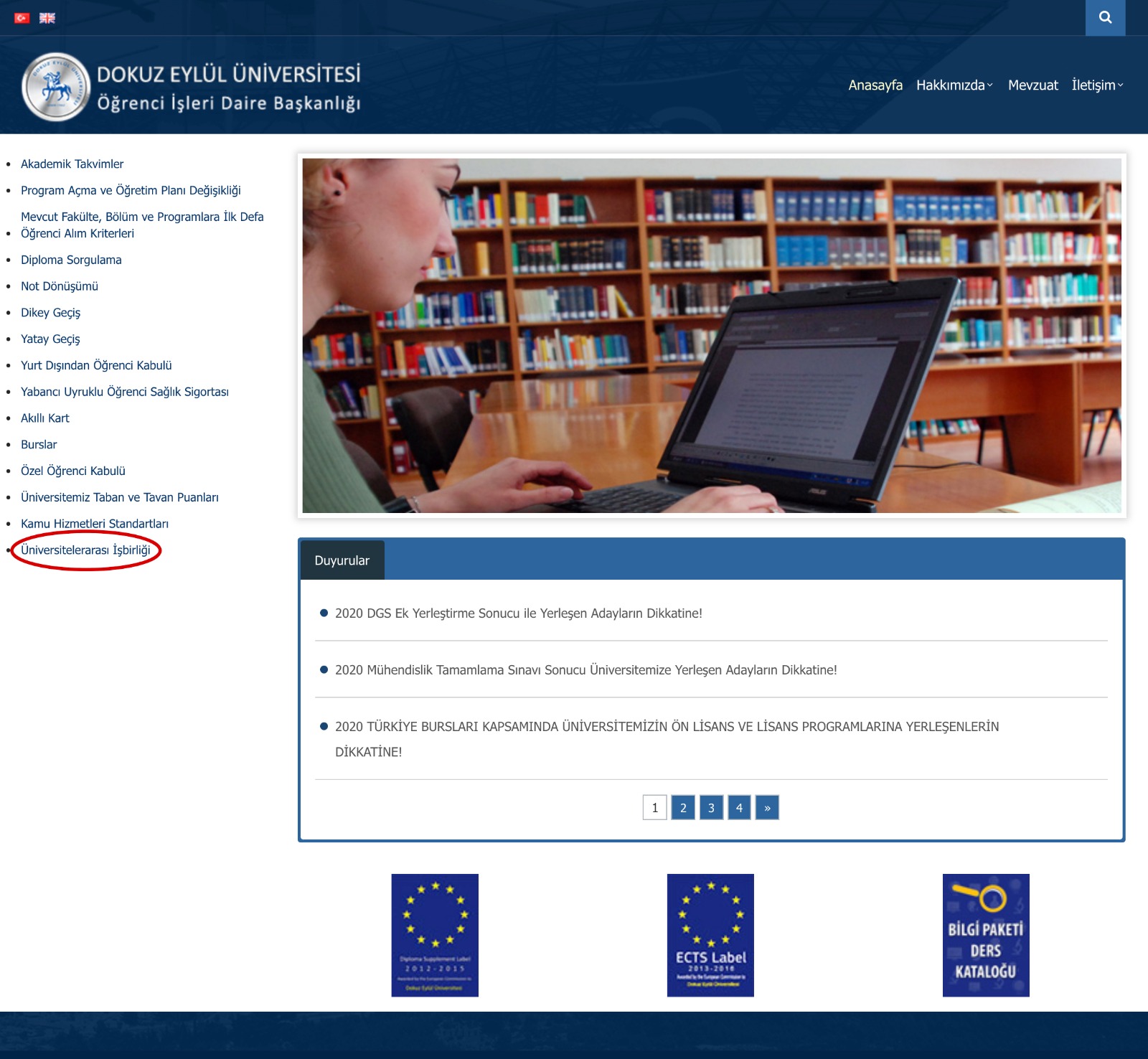
Task: Expand the İletişim dropdown menu
Action: tap(1097, 85)
